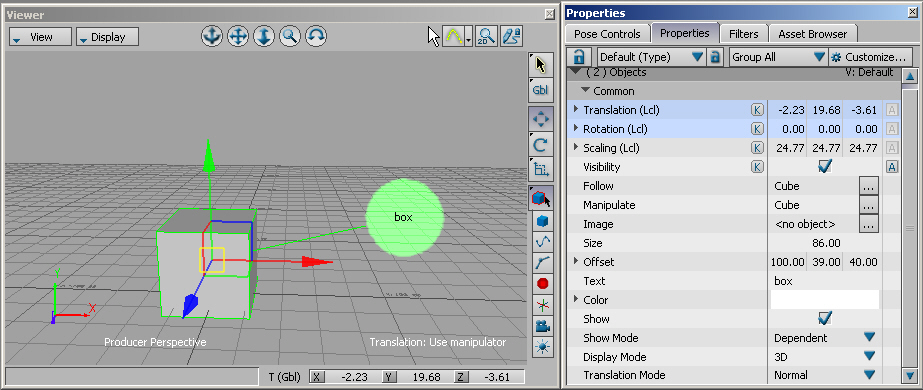The width and height of the screenshot is (923, 390).
Task: Open the Display dropdown in Viewer
Action: (x=108, y=36)
